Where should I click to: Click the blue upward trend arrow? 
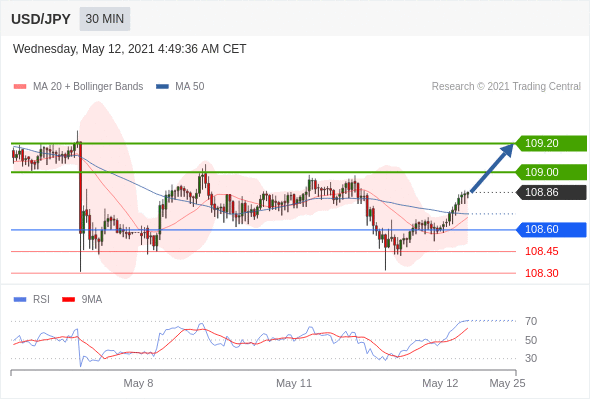(492, 168)
